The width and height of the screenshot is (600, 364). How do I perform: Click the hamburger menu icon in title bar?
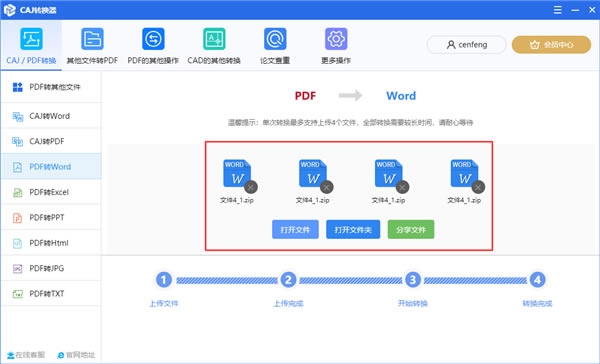pos(558,10)
